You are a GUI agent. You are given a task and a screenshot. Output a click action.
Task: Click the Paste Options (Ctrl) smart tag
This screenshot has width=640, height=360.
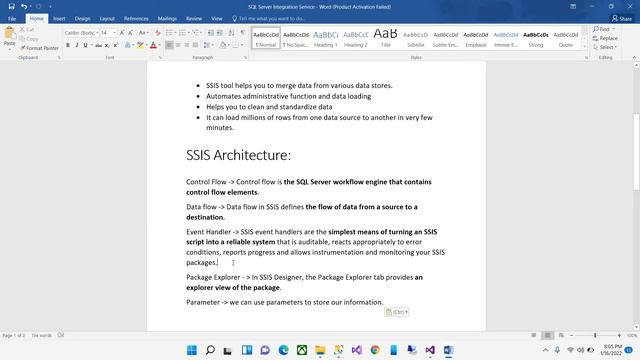396,312
